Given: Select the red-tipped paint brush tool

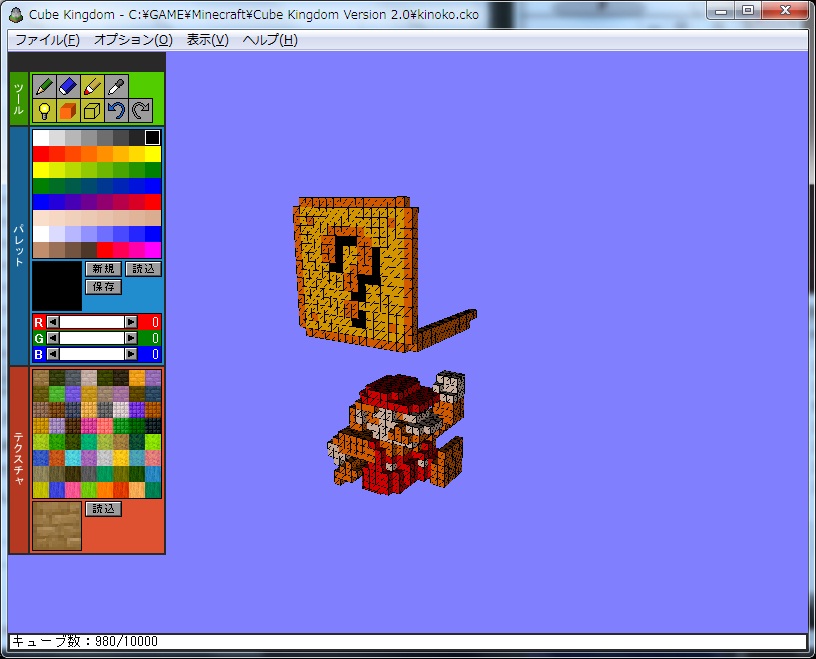Looking at the screenshot, I should click(93, 86).
